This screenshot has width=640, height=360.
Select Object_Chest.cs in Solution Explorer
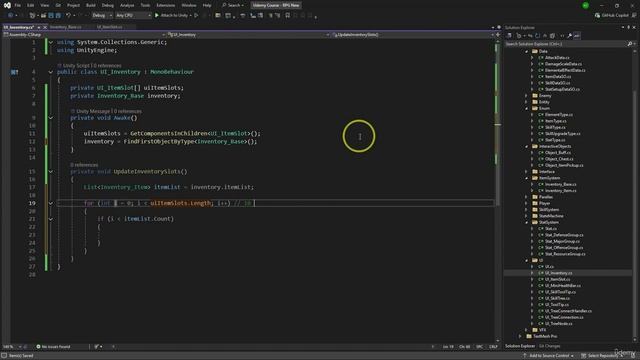coord(559,159)
